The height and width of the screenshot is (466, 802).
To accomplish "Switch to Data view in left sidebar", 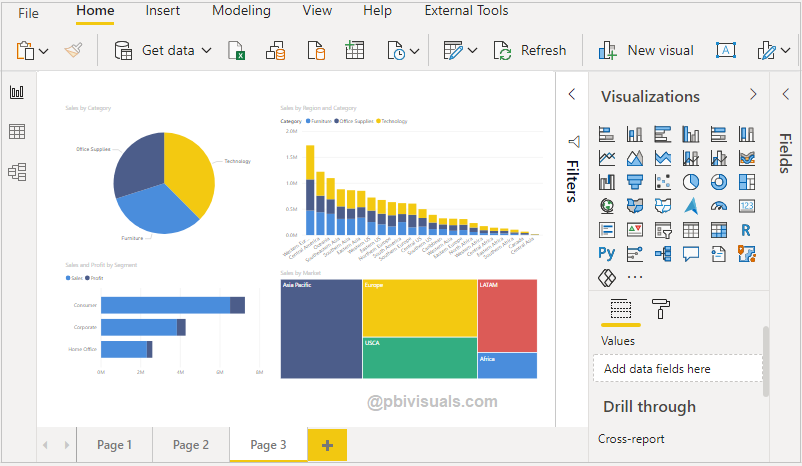I will tap(17, 132).
